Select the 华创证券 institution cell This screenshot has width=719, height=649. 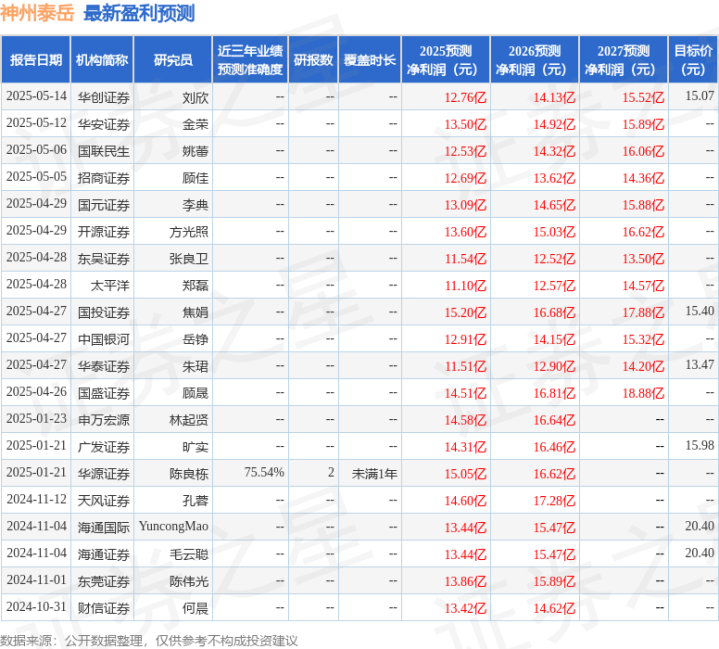pyautogui.click(x=104, y=98)
